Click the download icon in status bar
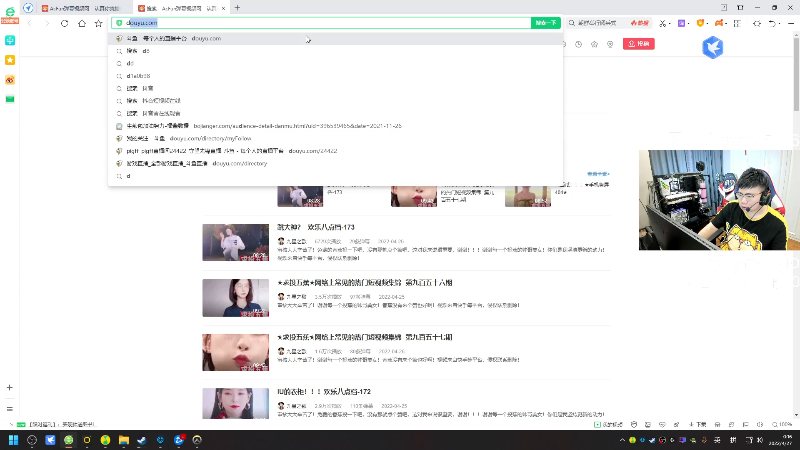800x450 pixels. (x=697, y=424)
